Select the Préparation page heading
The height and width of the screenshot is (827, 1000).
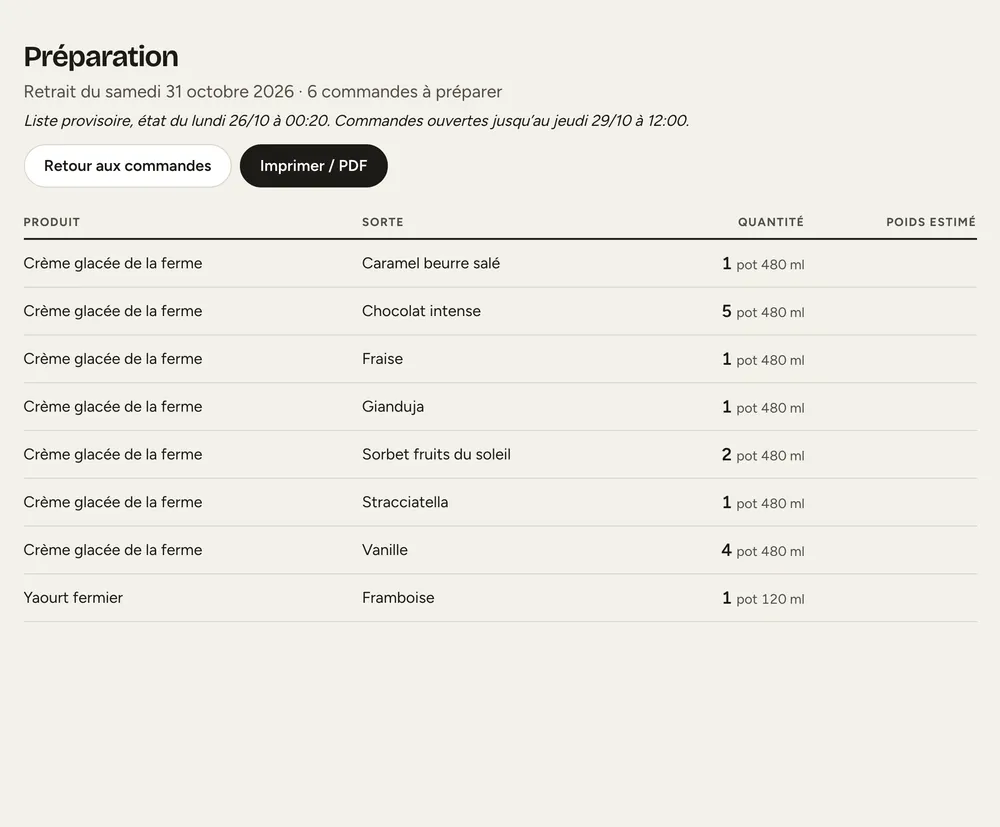(x=101, y=56)
